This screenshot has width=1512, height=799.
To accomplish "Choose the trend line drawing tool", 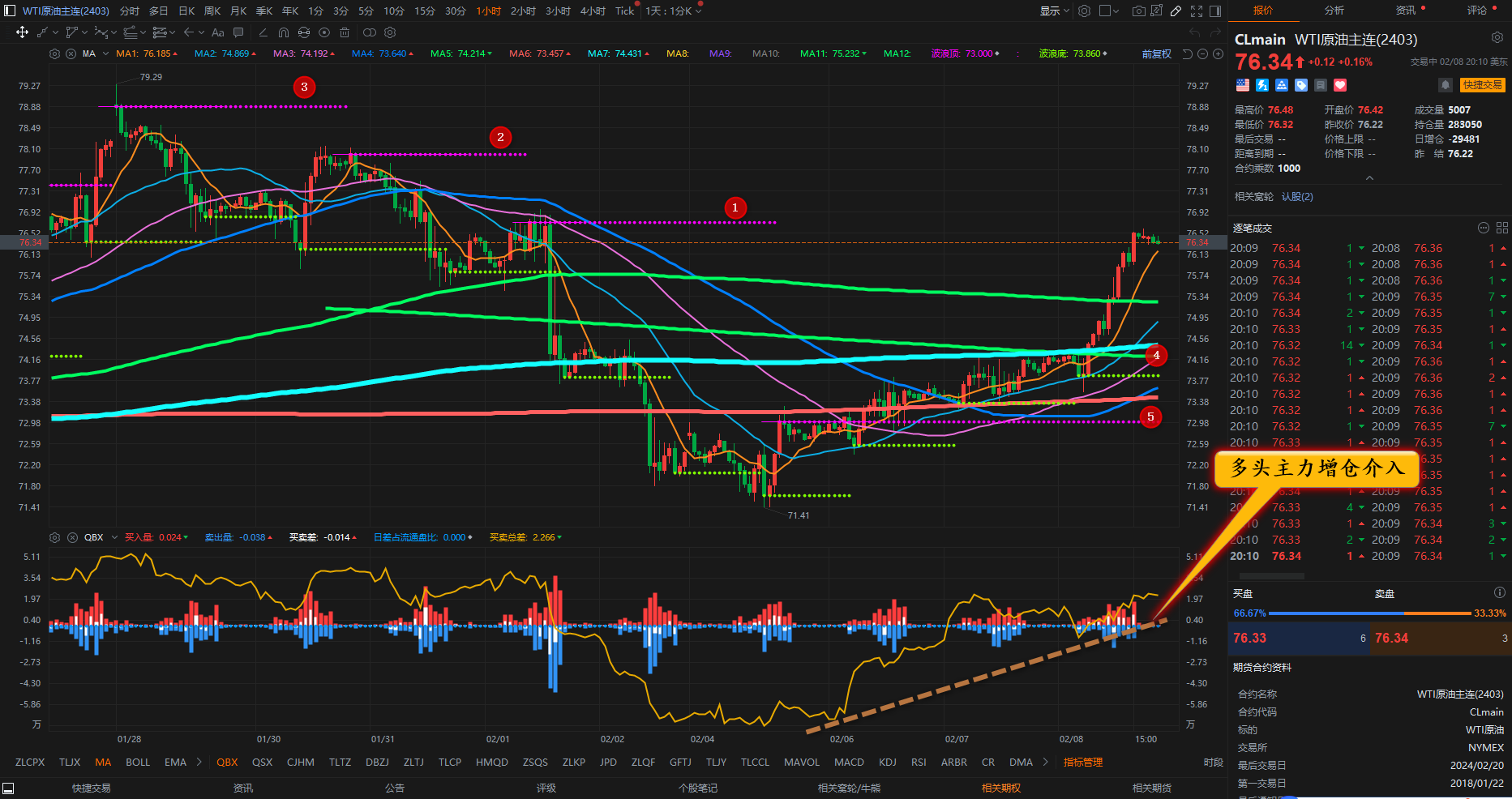I will 42,32.
